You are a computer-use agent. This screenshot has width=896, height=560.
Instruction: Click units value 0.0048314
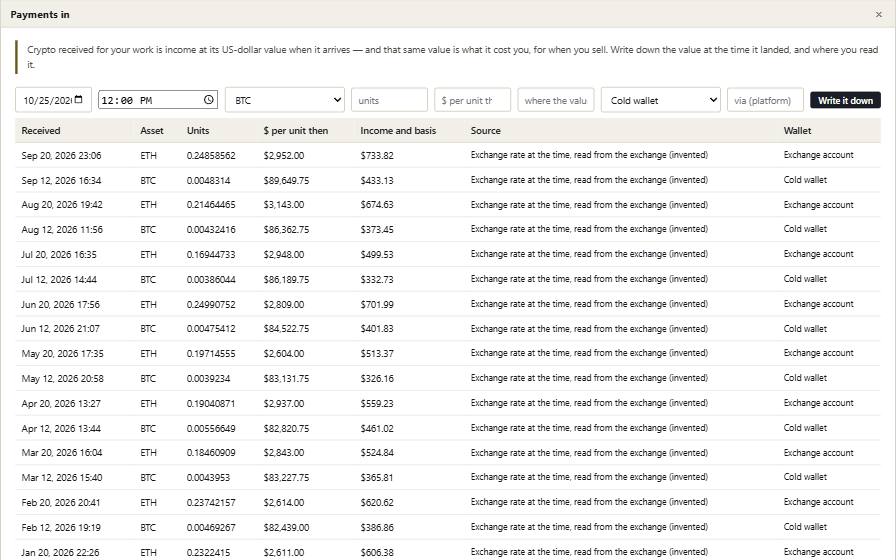click(209, 180)
